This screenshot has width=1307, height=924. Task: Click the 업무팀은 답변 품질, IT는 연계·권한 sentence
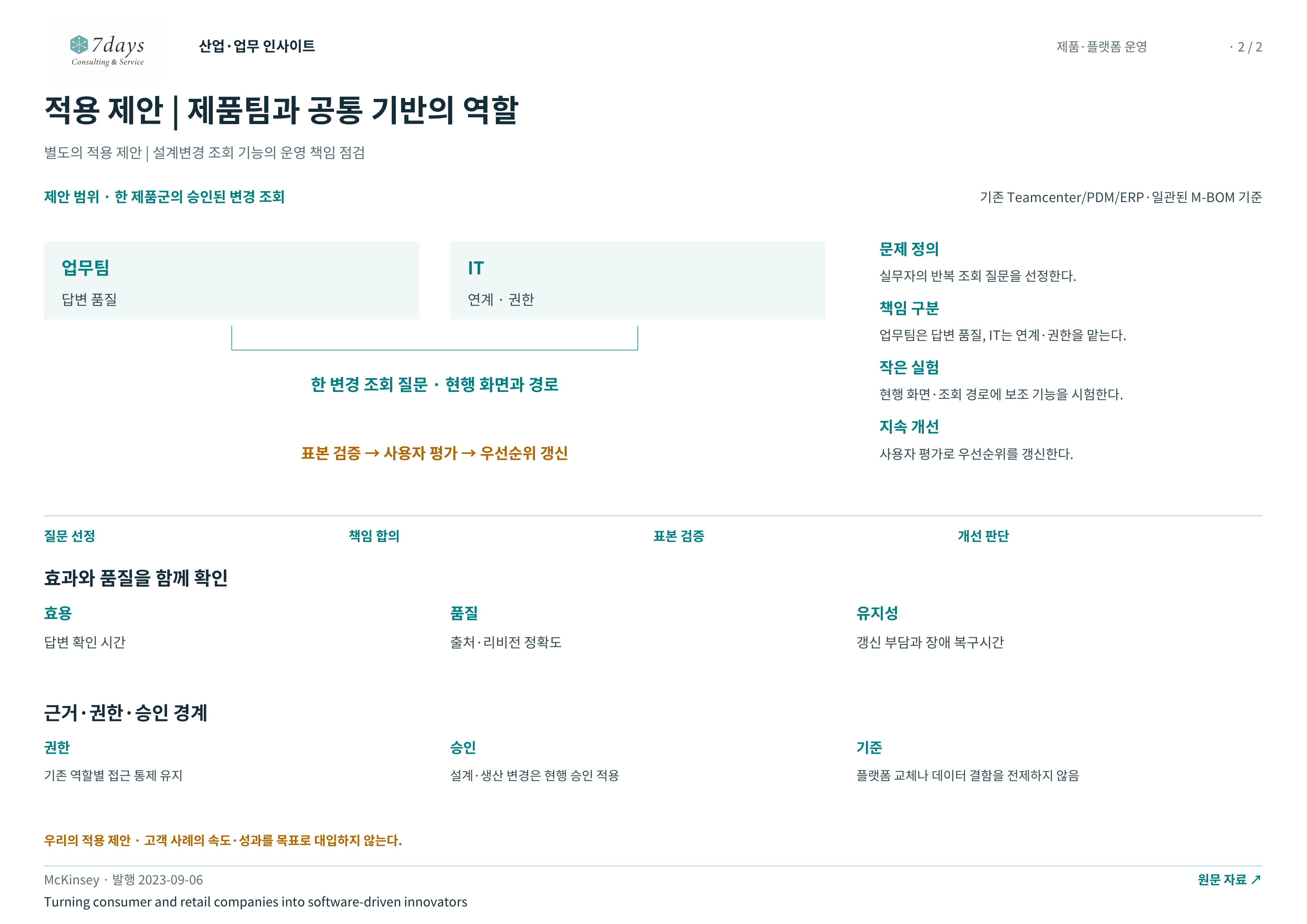[1002, 335]
